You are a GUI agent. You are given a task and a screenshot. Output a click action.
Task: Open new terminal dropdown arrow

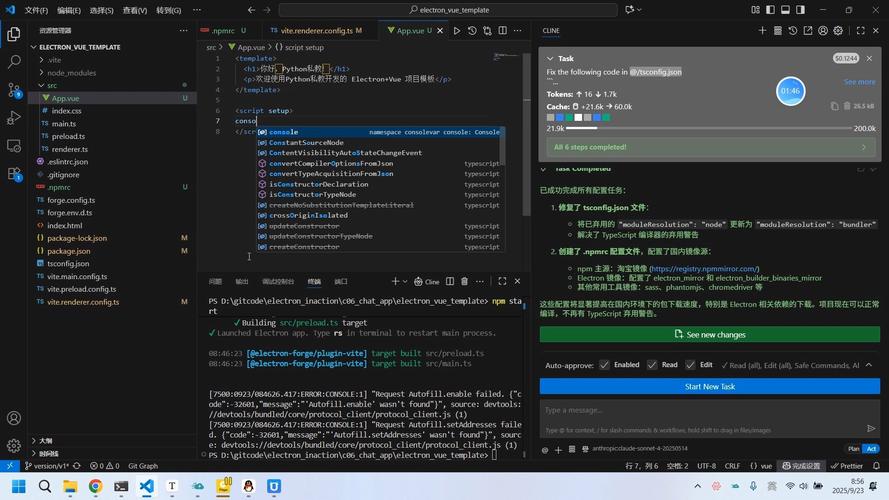[x=405, y=281]
